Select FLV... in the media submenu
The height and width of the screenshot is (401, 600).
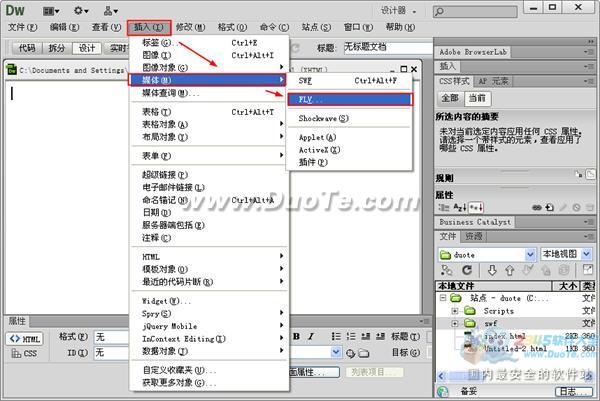coord(350,99)
